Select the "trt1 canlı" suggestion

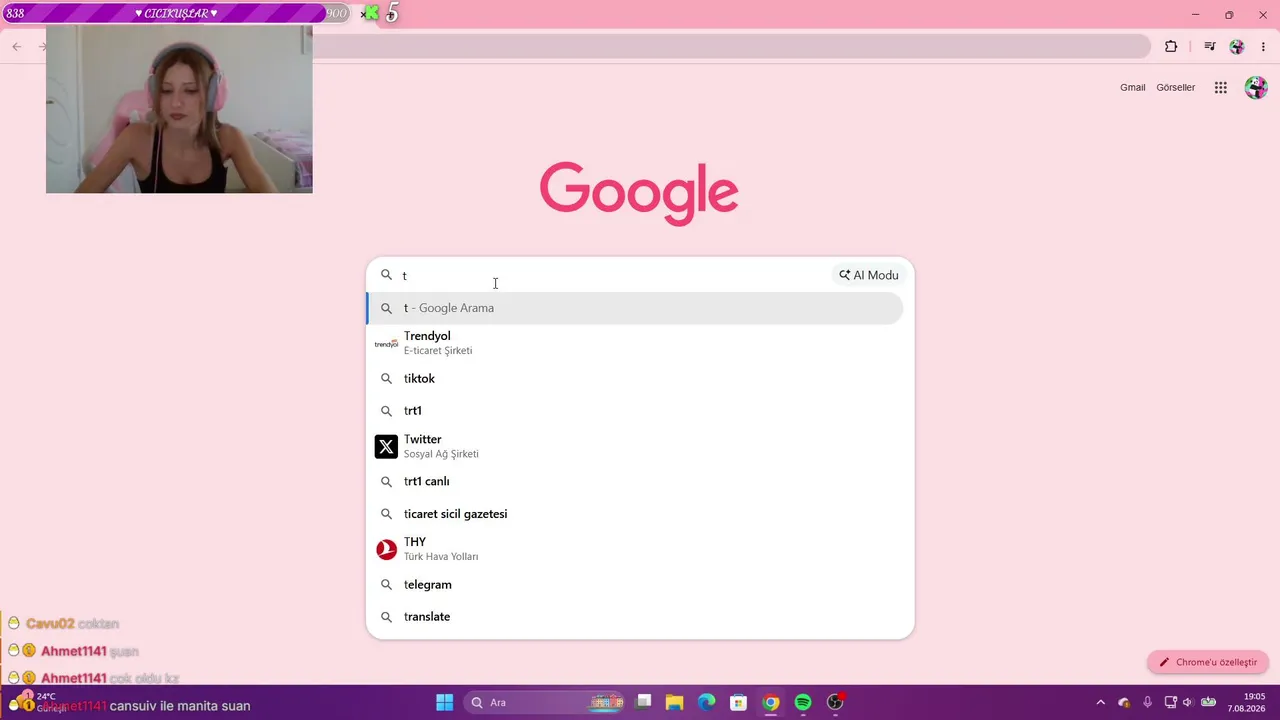(635, 481)
